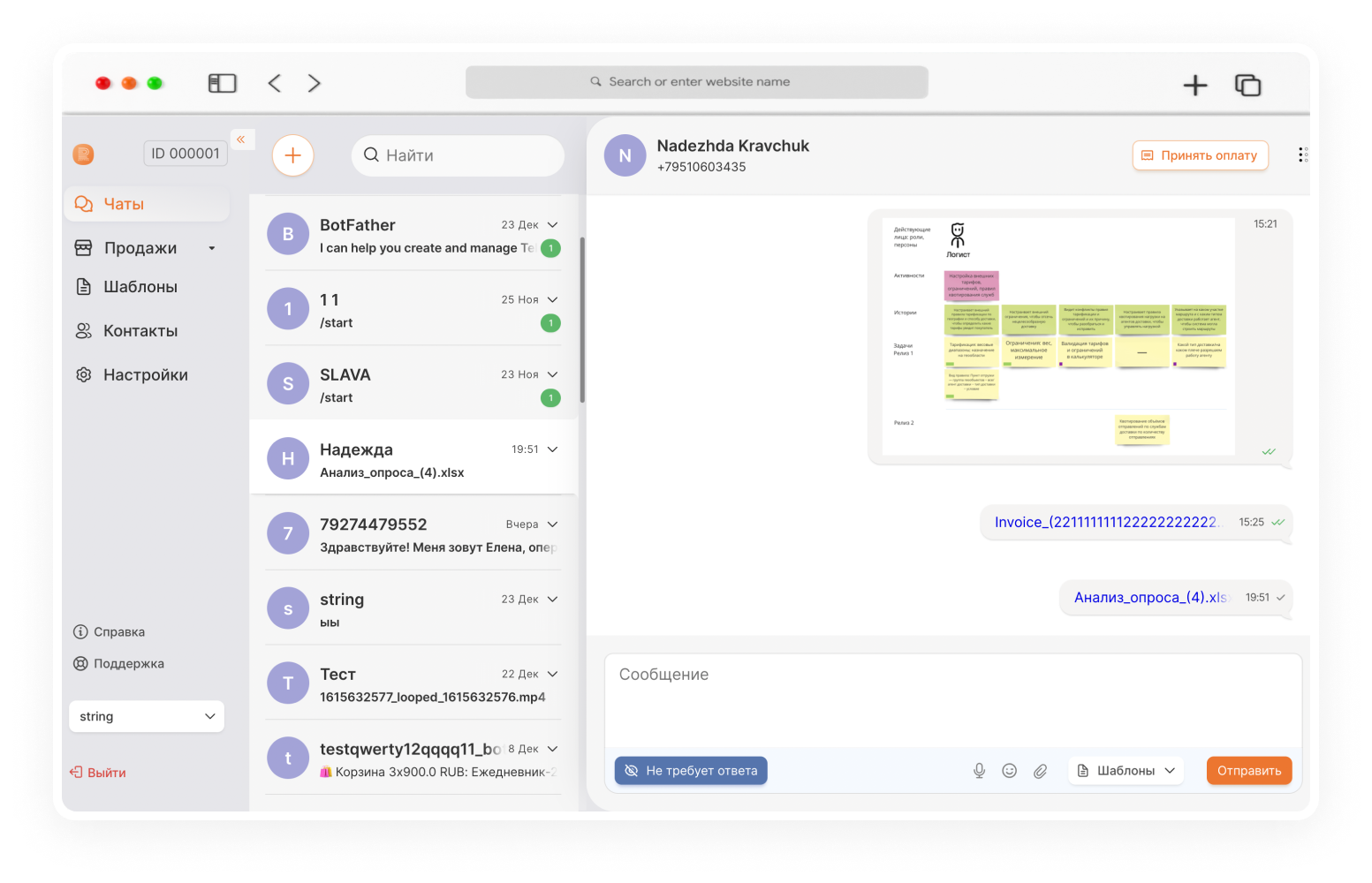Expand chevron on BotFather chat

point(553,225)
